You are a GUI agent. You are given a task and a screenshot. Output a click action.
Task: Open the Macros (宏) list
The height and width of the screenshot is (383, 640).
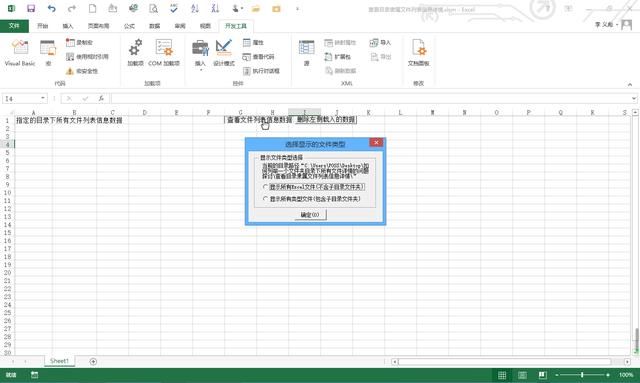click(x=48, y=53)
